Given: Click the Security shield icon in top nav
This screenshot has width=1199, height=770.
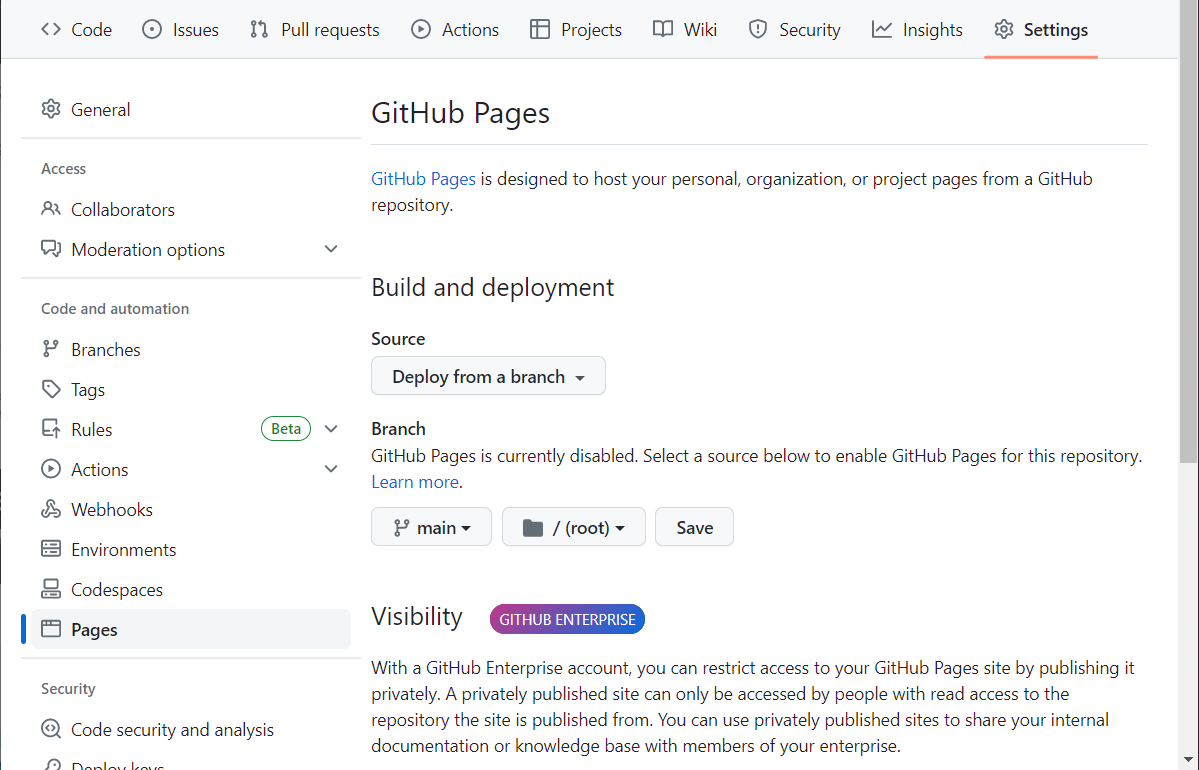Looking at the screenshot, I should pyautogui.click(x=758, y=29).
